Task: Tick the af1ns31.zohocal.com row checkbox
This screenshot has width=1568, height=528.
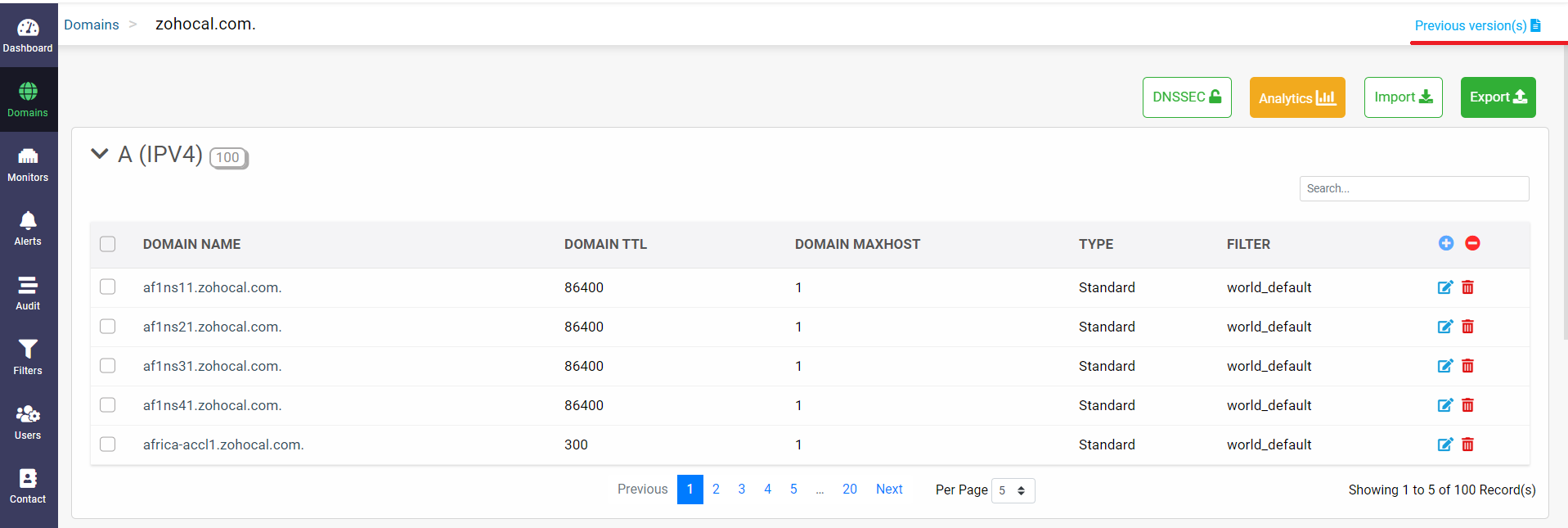Action: tap(108, 366)
